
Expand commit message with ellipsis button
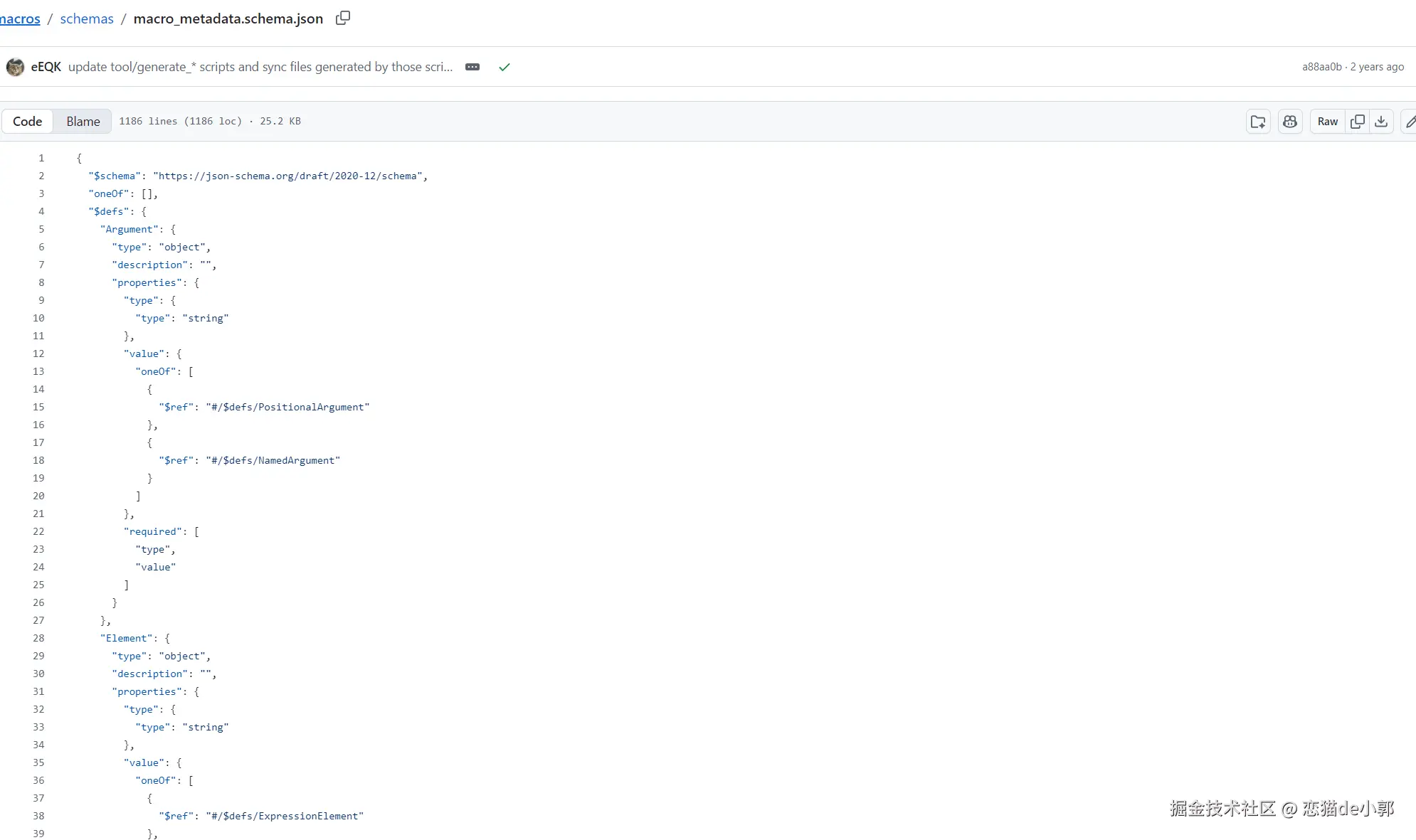(x=472, y=67)
